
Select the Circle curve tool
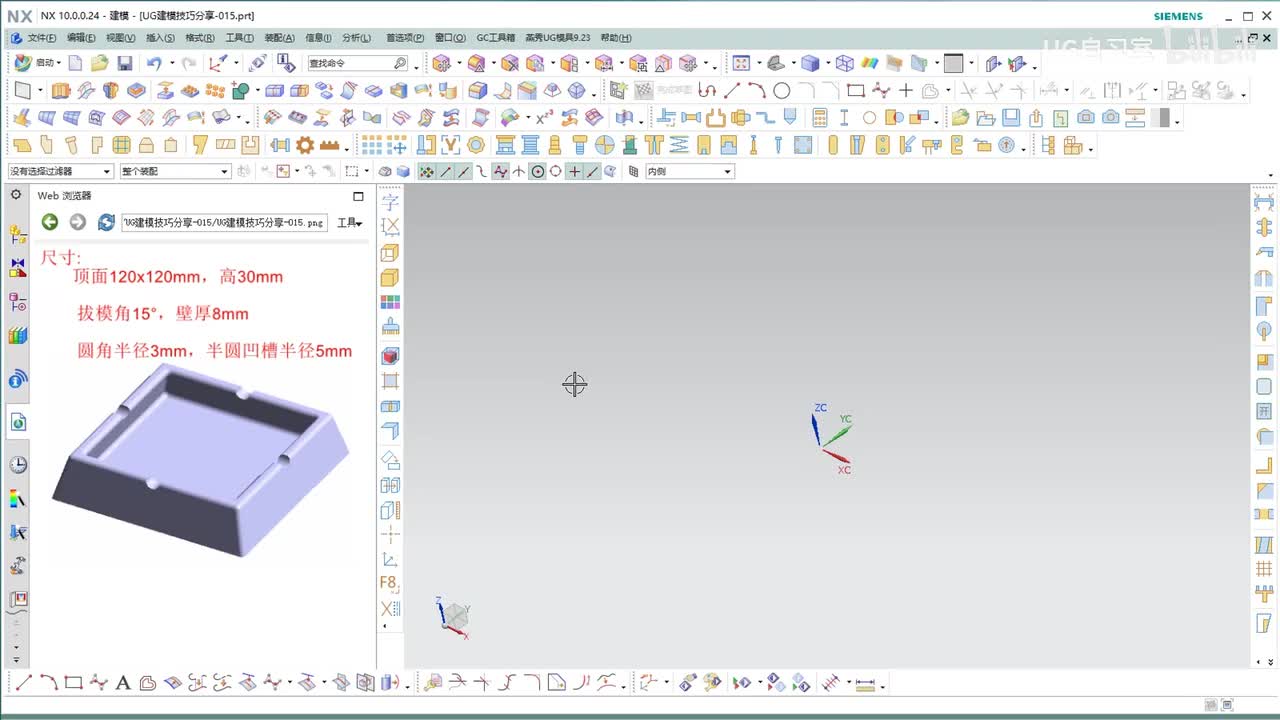coord(782,90)
